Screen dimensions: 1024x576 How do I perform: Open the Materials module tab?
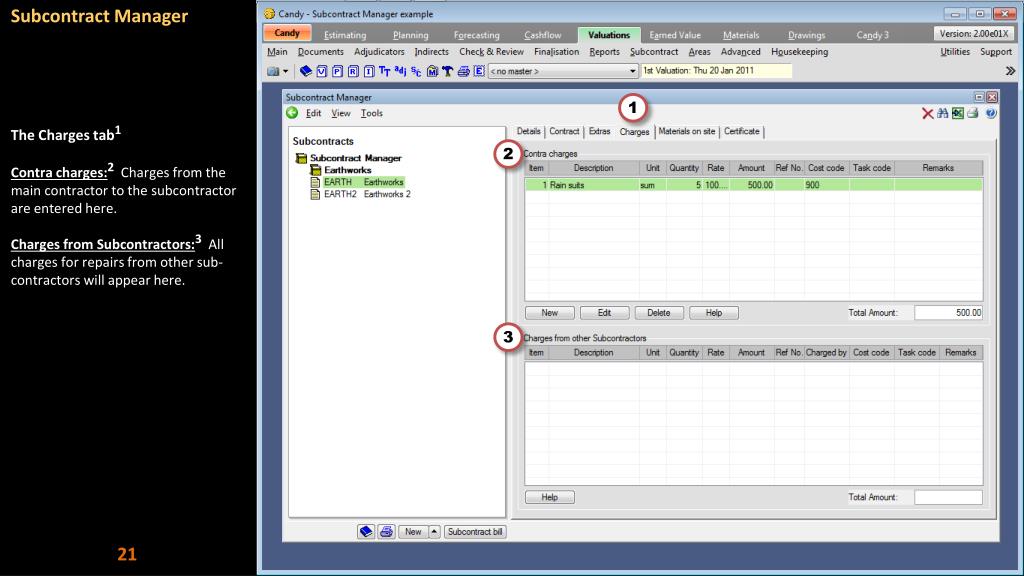coord(741,35)
